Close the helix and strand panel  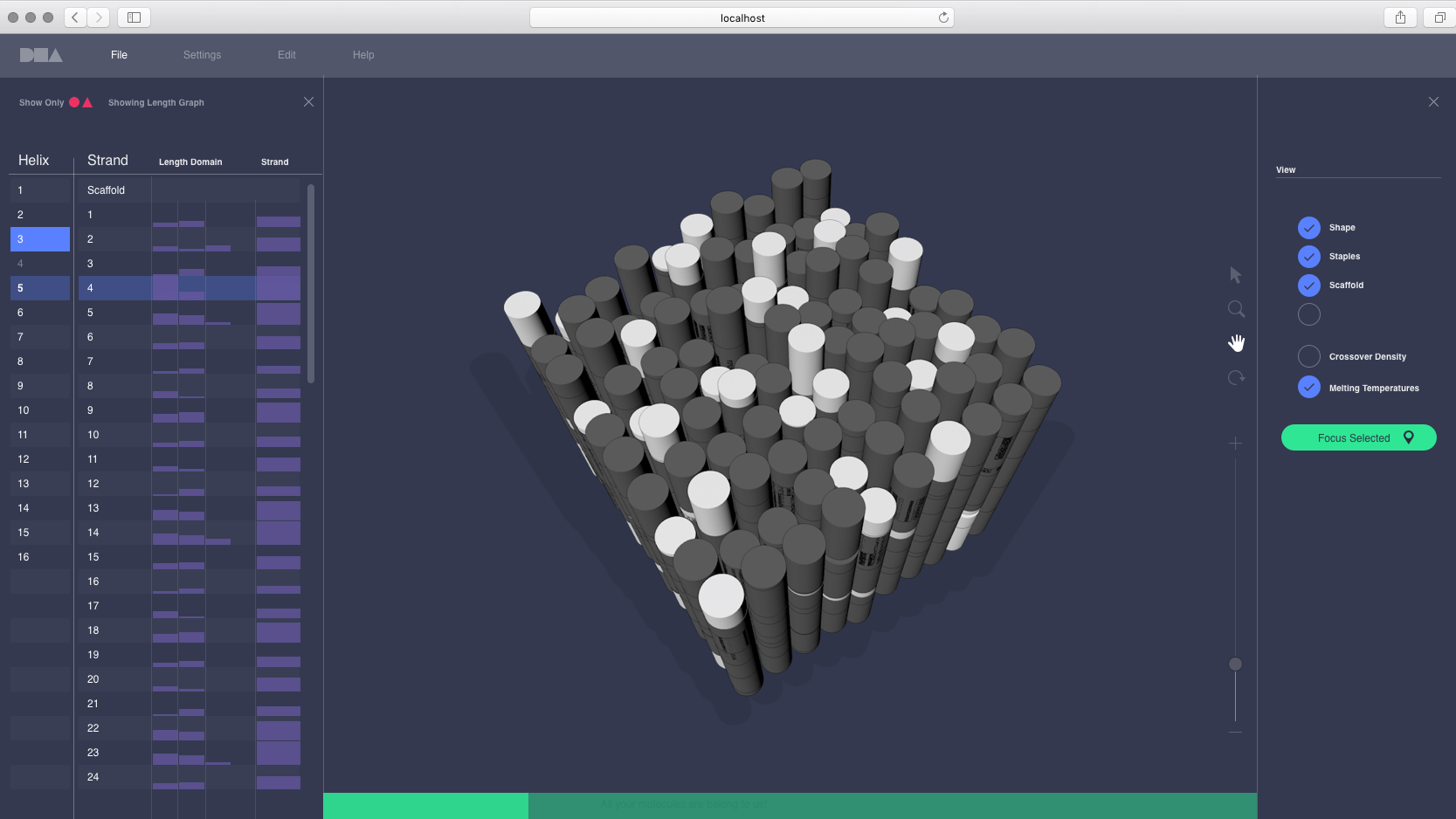click(308, 102)
